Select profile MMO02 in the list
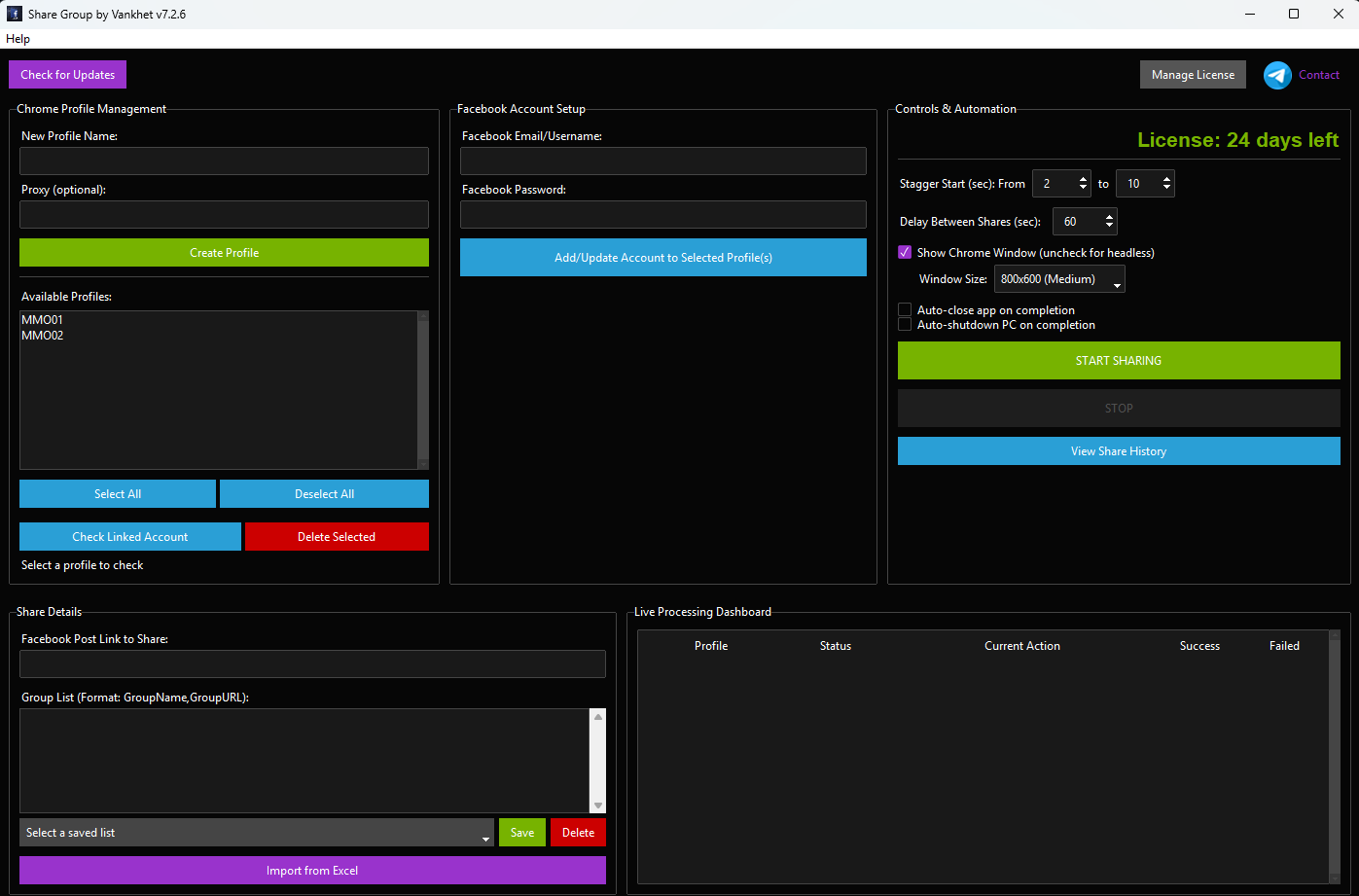Screen dimensions: 1359x896 [x=42, y=336]
